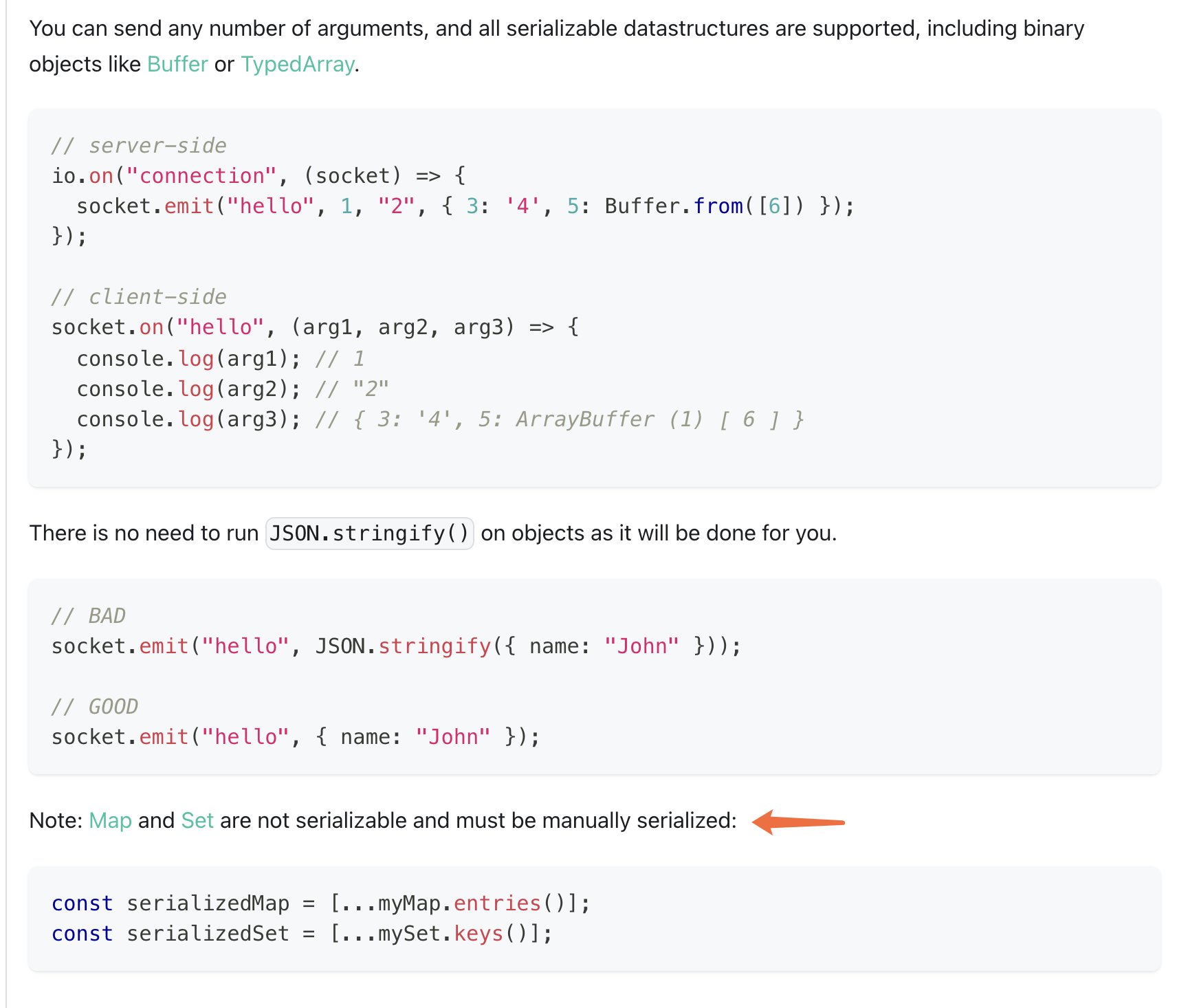The image size is (1199, 1008).
Task: Follow the Map link in the note
Action: pyautogui.click(x=110, y=820)
